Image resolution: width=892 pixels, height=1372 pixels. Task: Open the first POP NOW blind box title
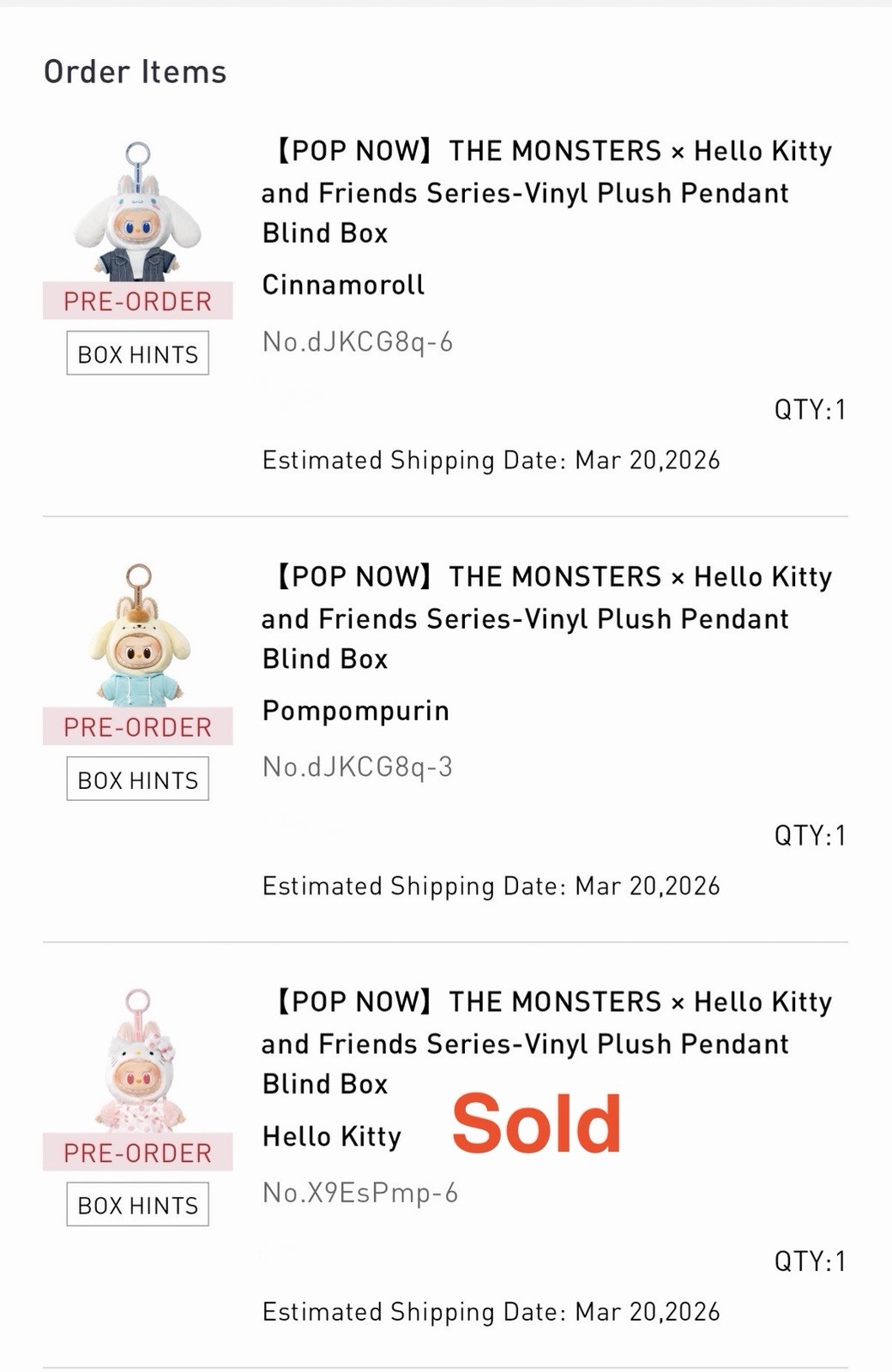[546, 191]
